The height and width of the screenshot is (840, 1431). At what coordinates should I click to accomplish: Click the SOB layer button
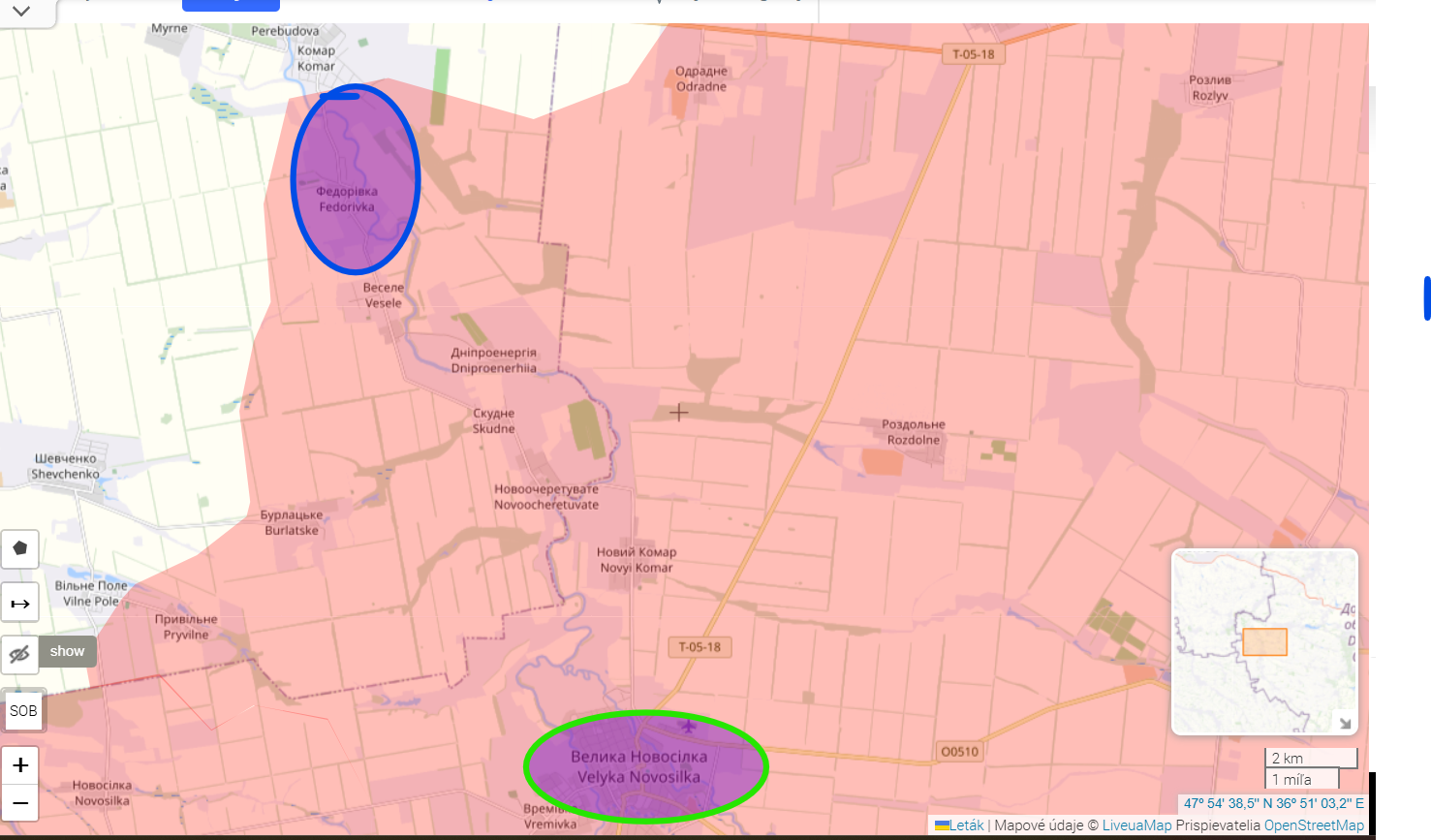point(23,710)
